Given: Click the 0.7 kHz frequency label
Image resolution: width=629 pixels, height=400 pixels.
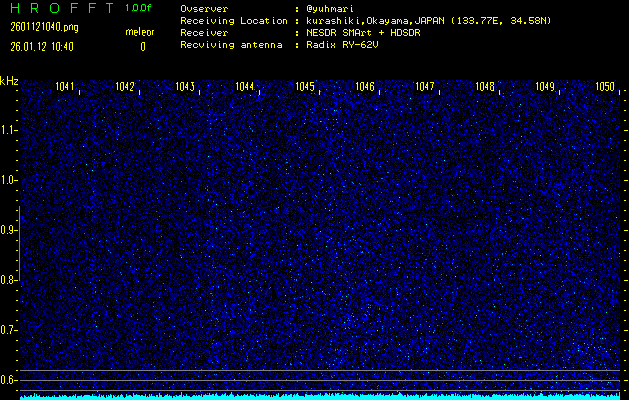Looking at the screenshot, I should pyautogui.click(x=8, y=330).
